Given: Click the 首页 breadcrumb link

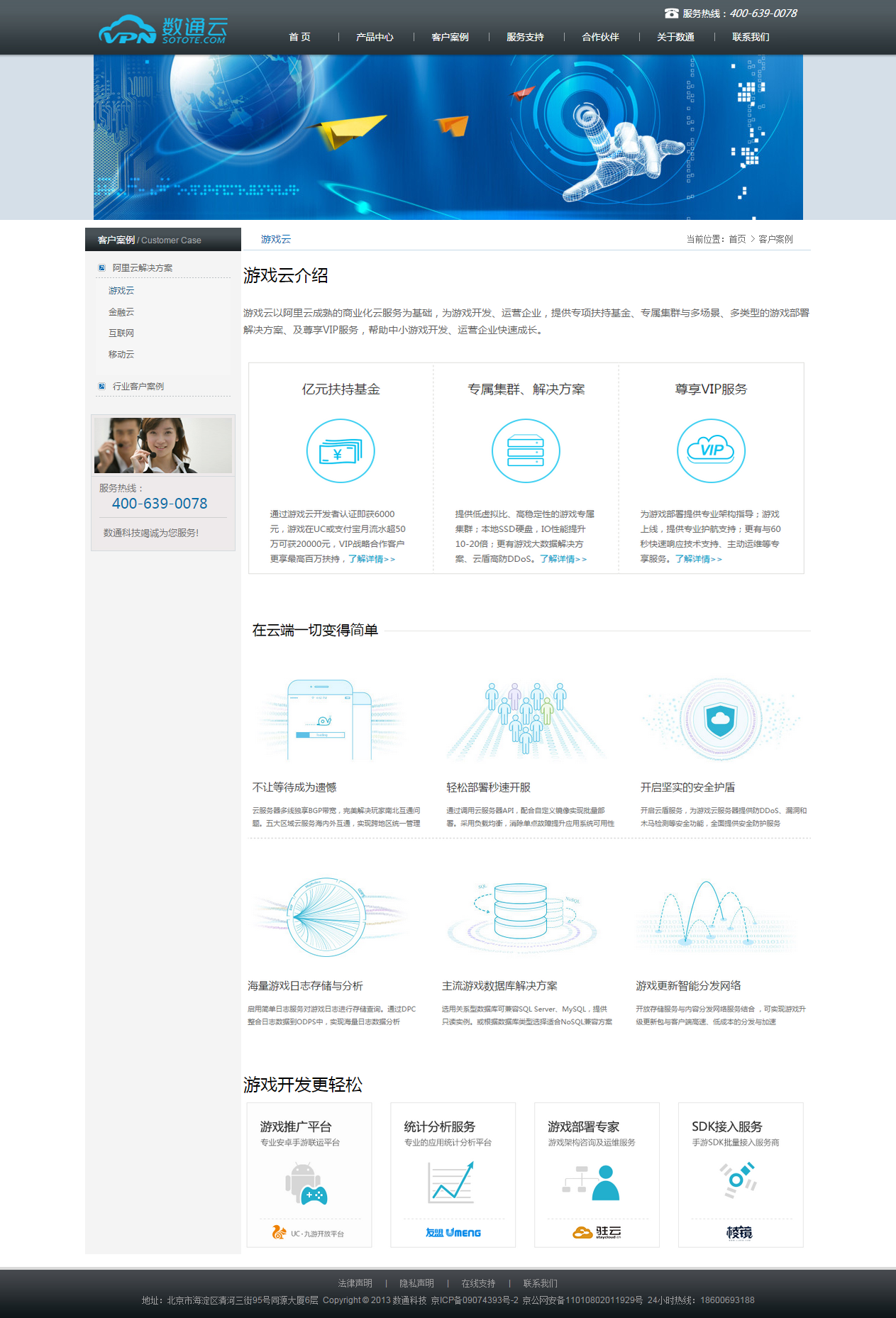Looking at the screenshot, I should click(737, 240).
